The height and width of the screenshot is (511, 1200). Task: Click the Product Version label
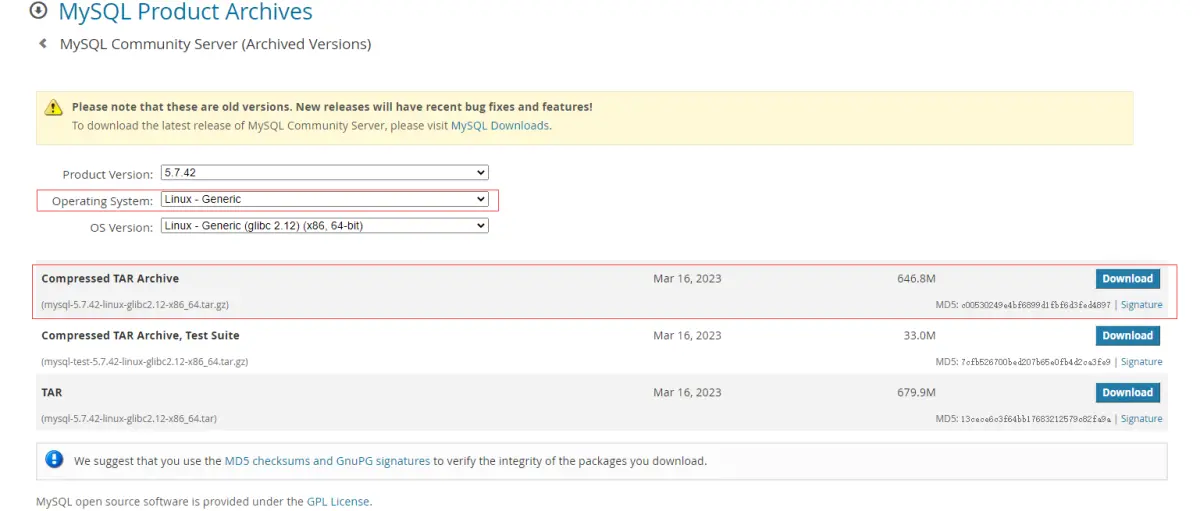(x=108, y=174)
